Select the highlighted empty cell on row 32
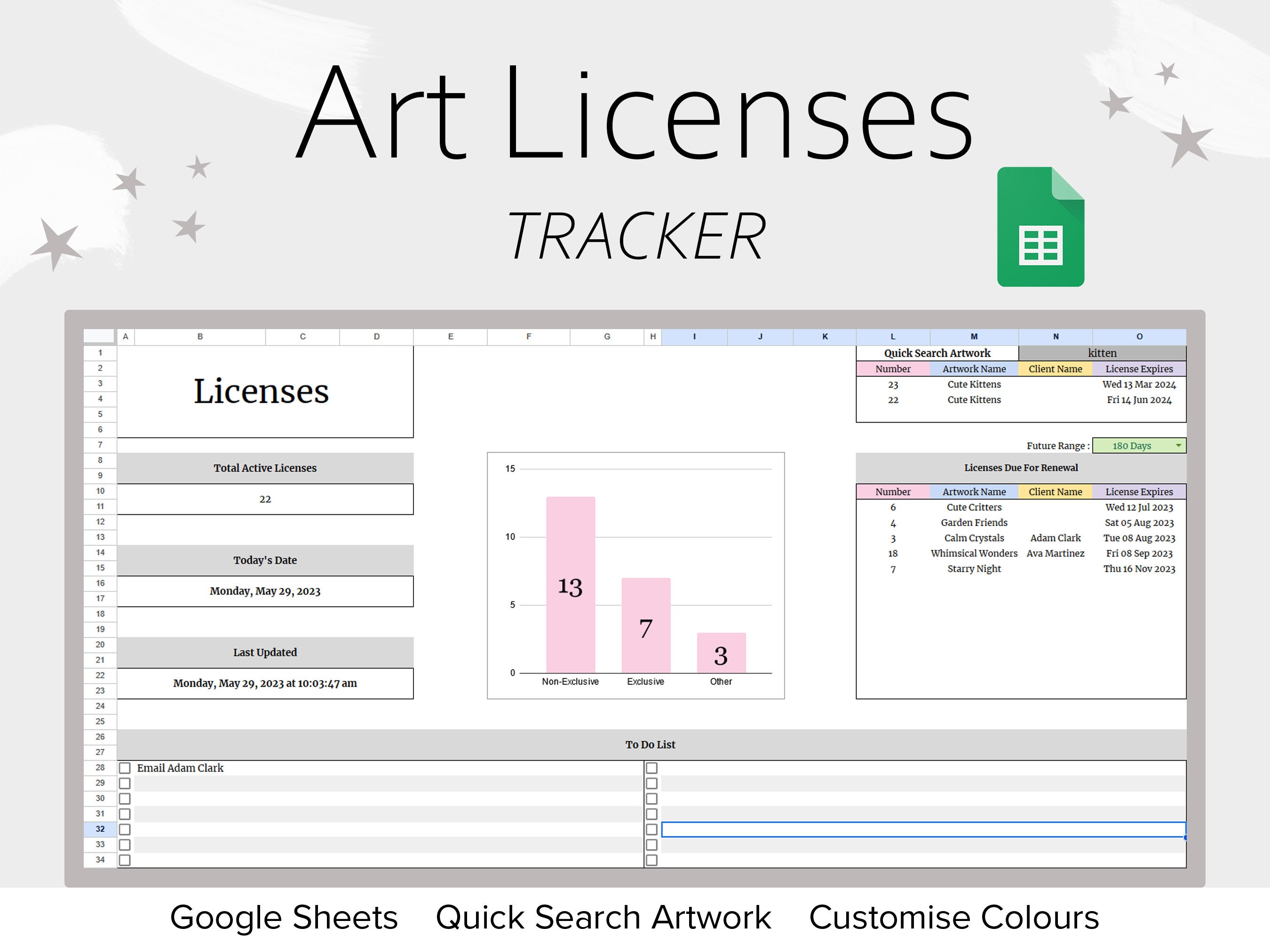 [x=919, y=829]
